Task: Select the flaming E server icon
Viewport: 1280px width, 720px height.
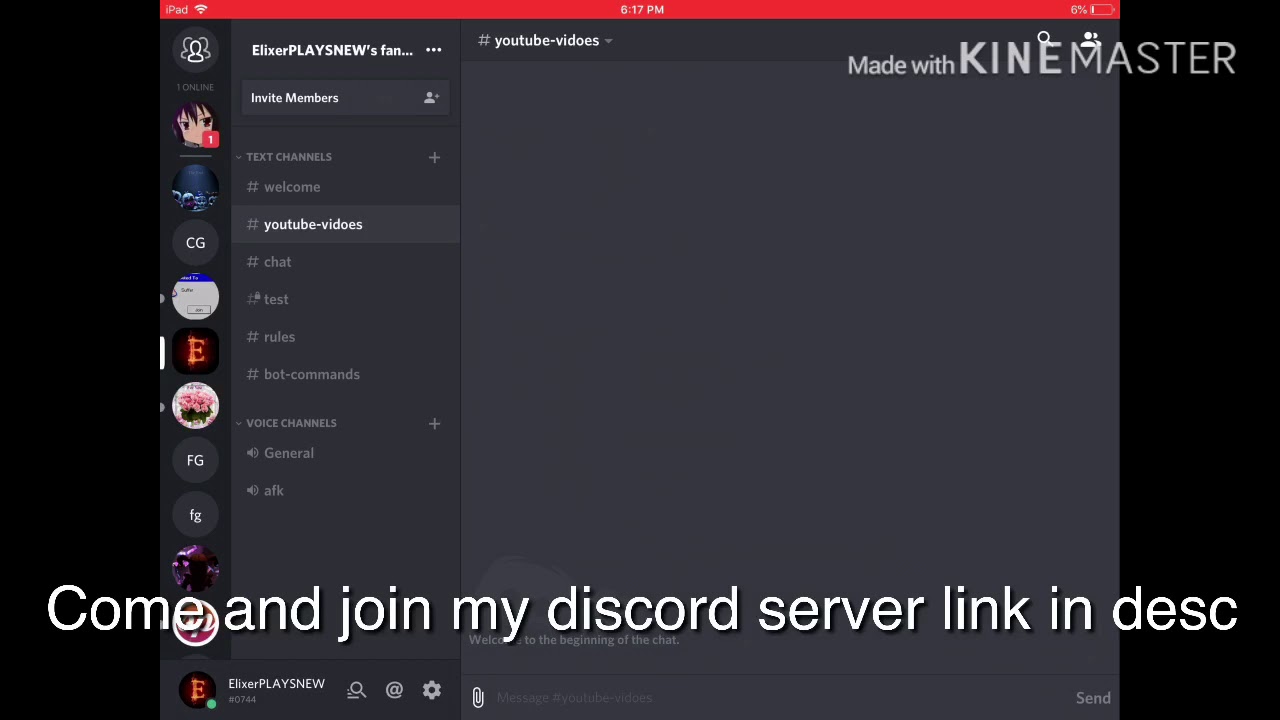Action: point(195,352)
